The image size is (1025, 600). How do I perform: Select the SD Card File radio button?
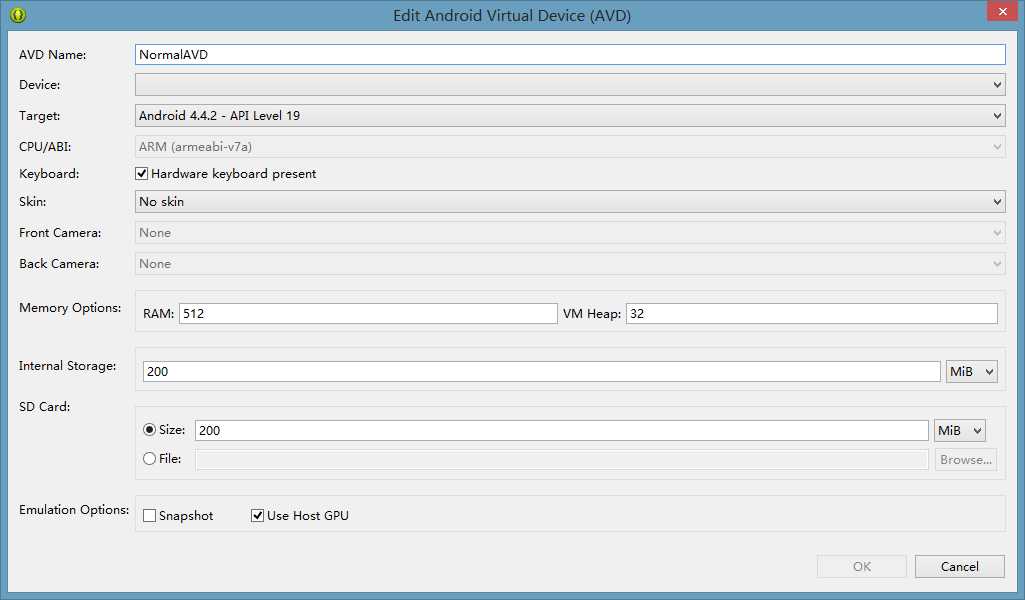[x=150, y=459]
